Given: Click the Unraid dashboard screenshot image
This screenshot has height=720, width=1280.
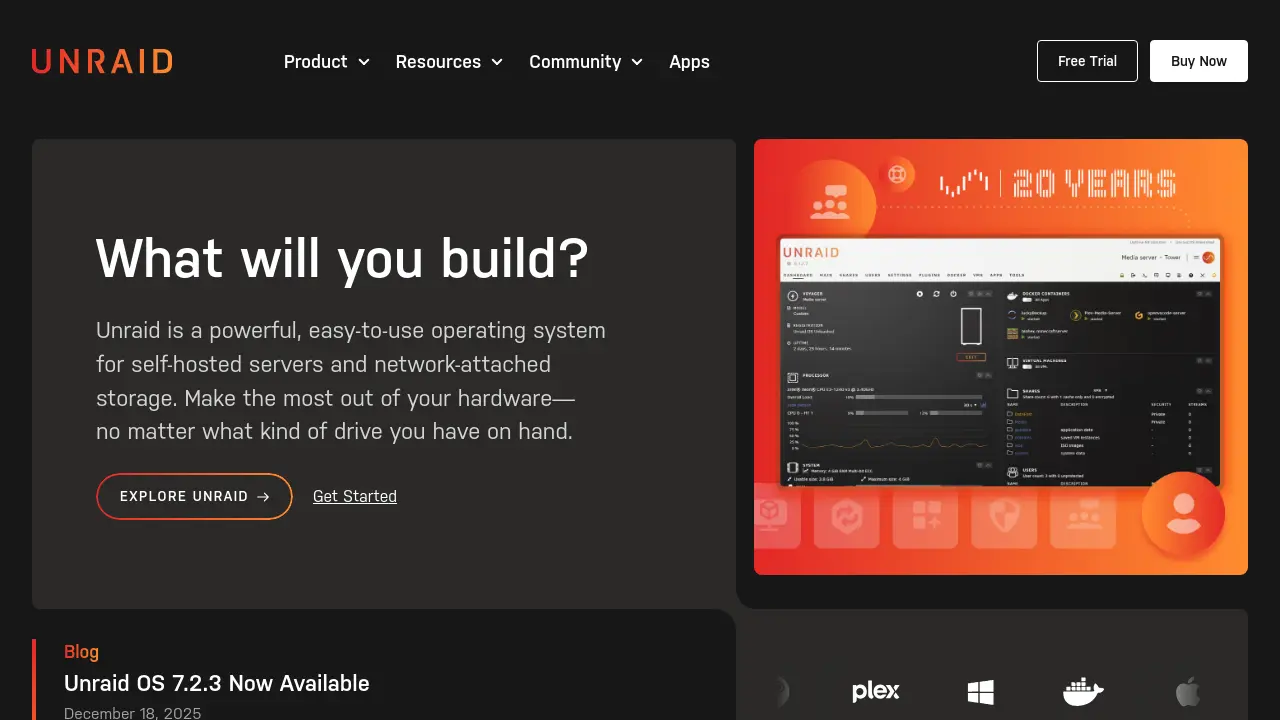Looking at the screenshot, I should [1000, 362].
